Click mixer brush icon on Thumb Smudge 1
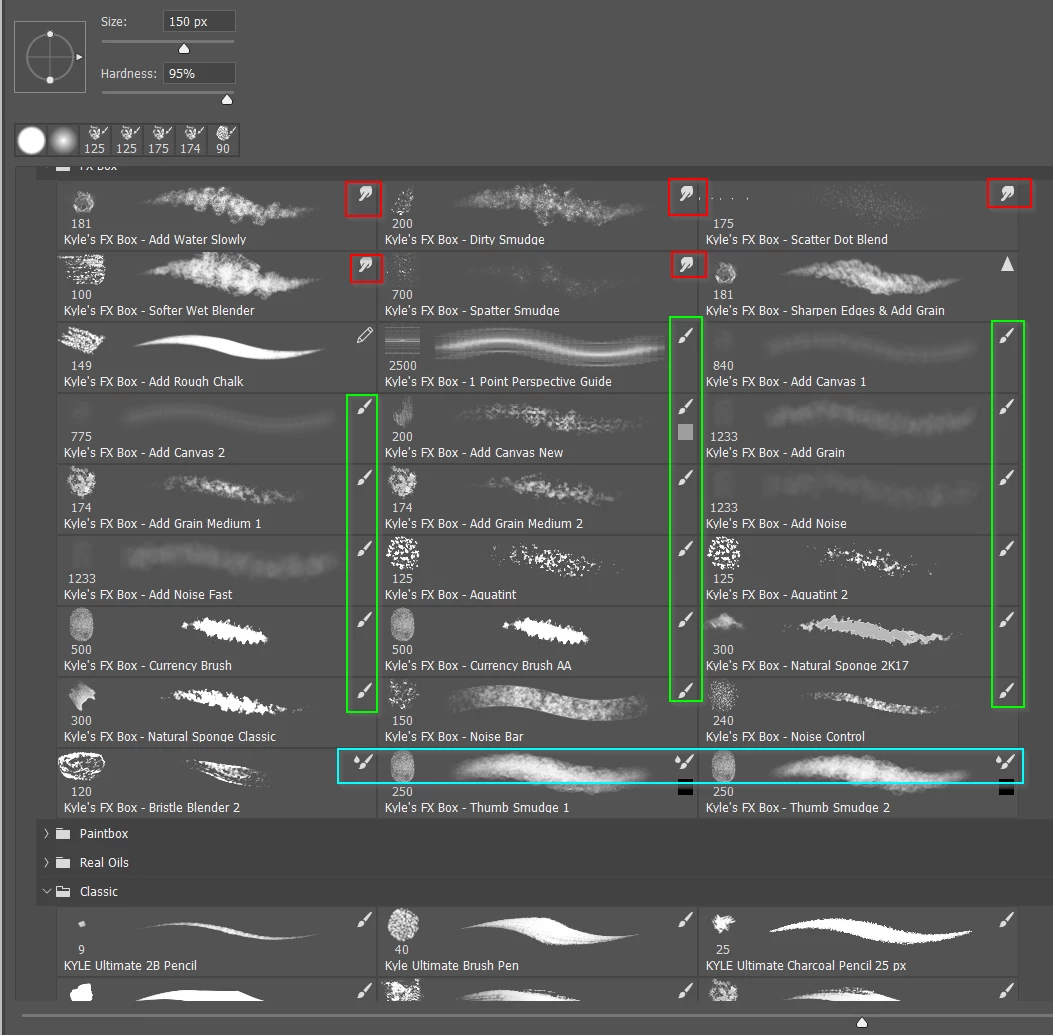The width and height of the screenshot is (1053, 1035). 684,762
